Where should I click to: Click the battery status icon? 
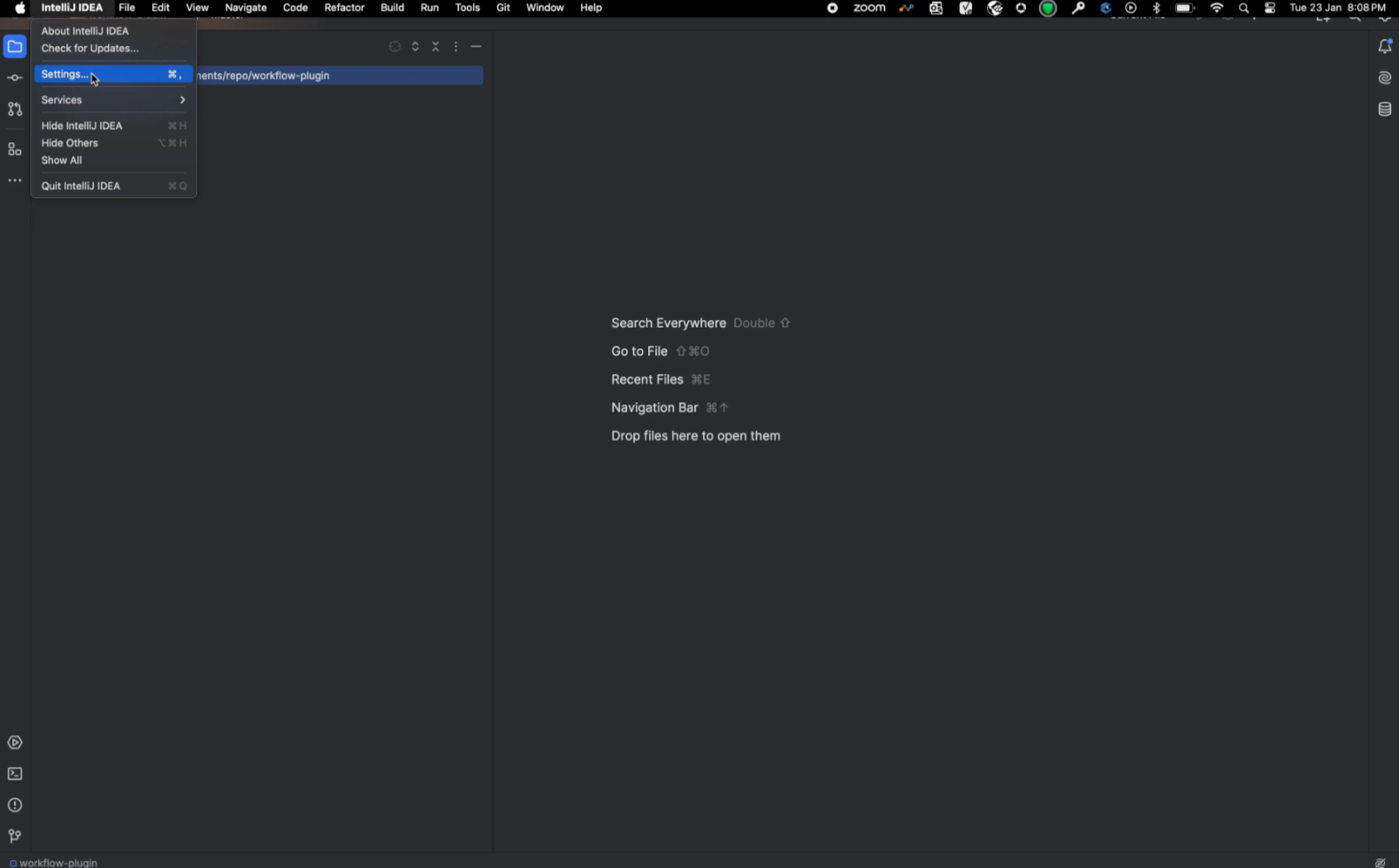pos(1186,8)
